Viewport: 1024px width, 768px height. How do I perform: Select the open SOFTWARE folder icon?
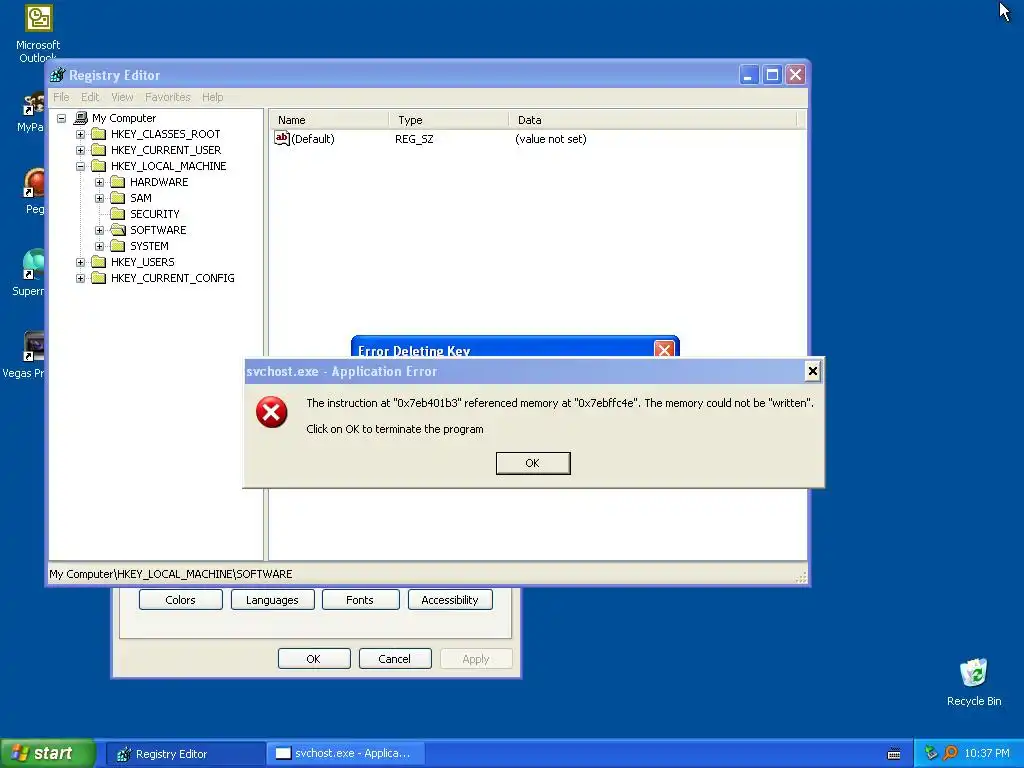118,230
